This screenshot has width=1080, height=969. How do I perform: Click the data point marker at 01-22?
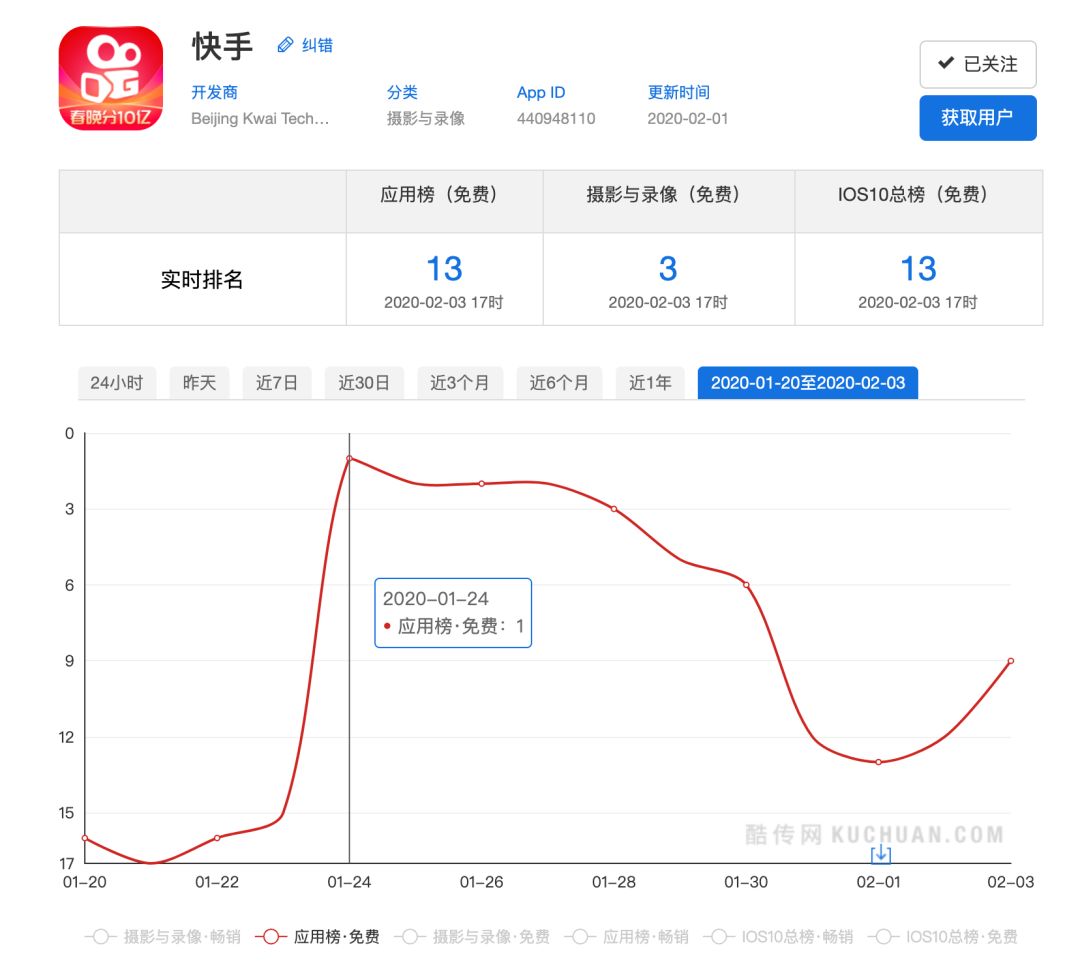(x=216, y=839)
